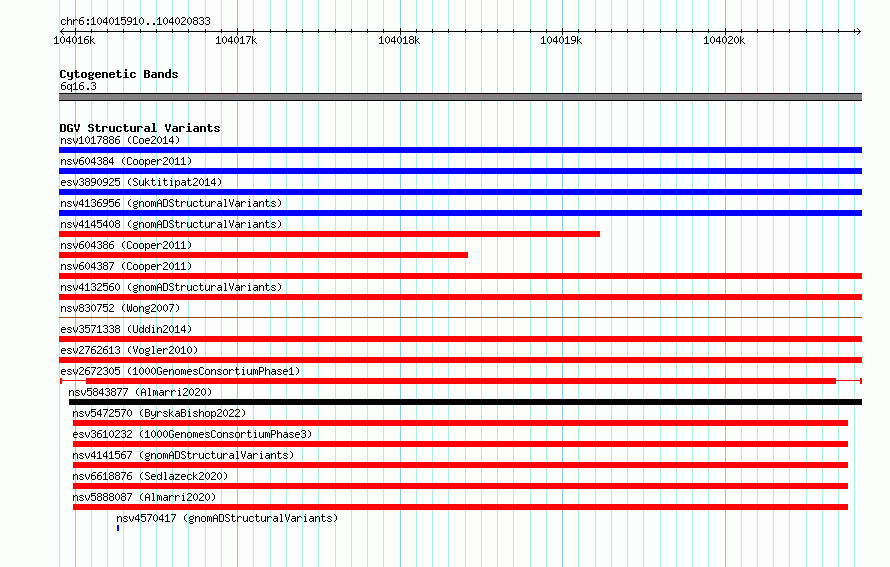Click the blue bar under esv3890925
The height and width of the screenshot is (567, 890).
pyautogui.click(x=460, y=192)
